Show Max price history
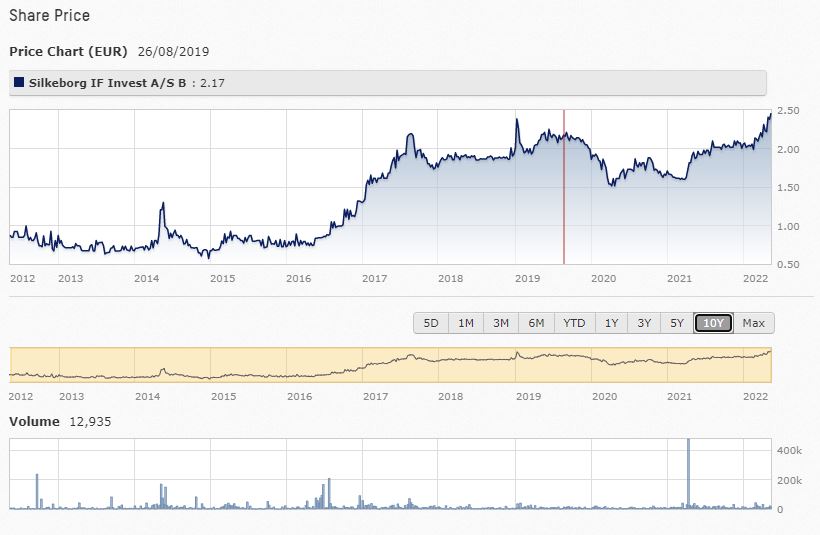The height and width of the screenshot is (535, 820). (754, 323)
